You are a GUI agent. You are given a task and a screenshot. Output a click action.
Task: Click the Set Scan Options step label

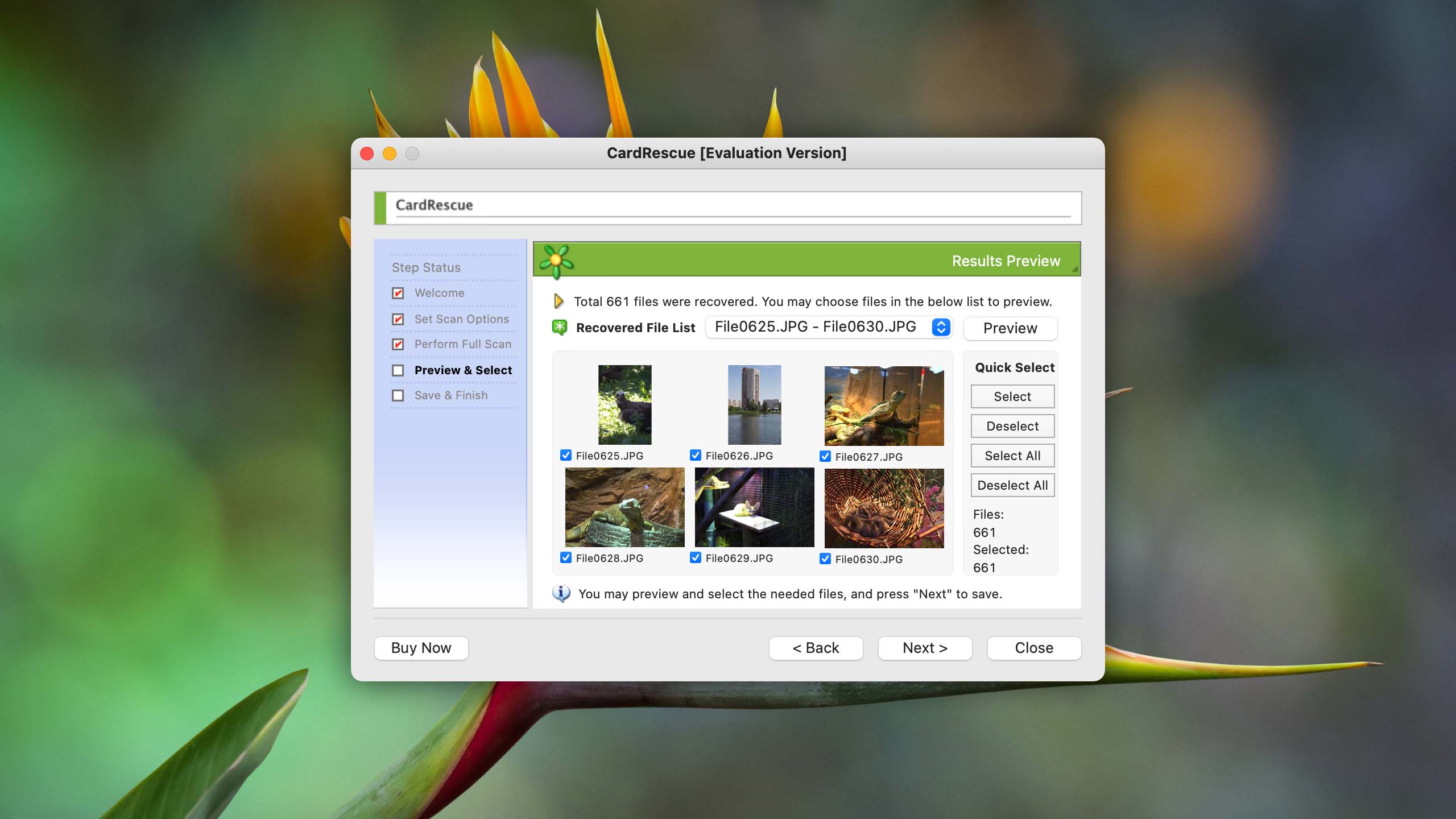tap(461, 319)
